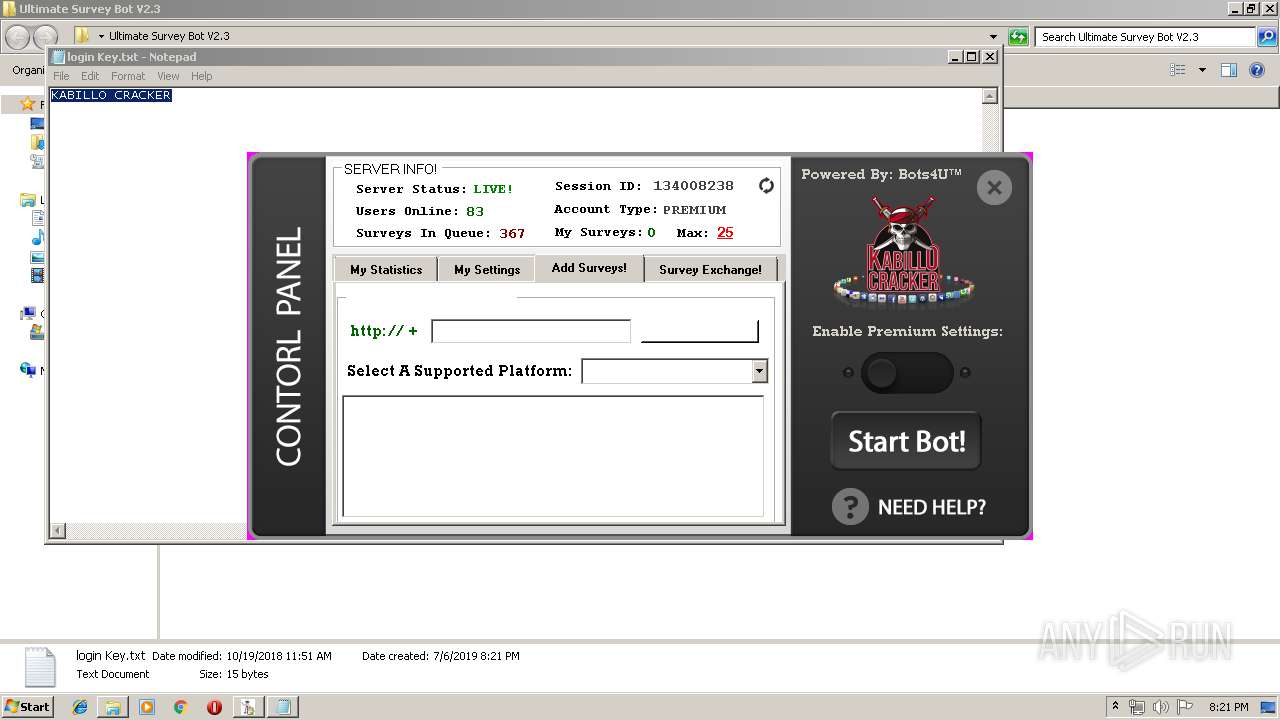Viewport: 1280px width, 720px height.
Task: Click the Music library note icon
Action: pyautogui.click(x=37, y=237)
